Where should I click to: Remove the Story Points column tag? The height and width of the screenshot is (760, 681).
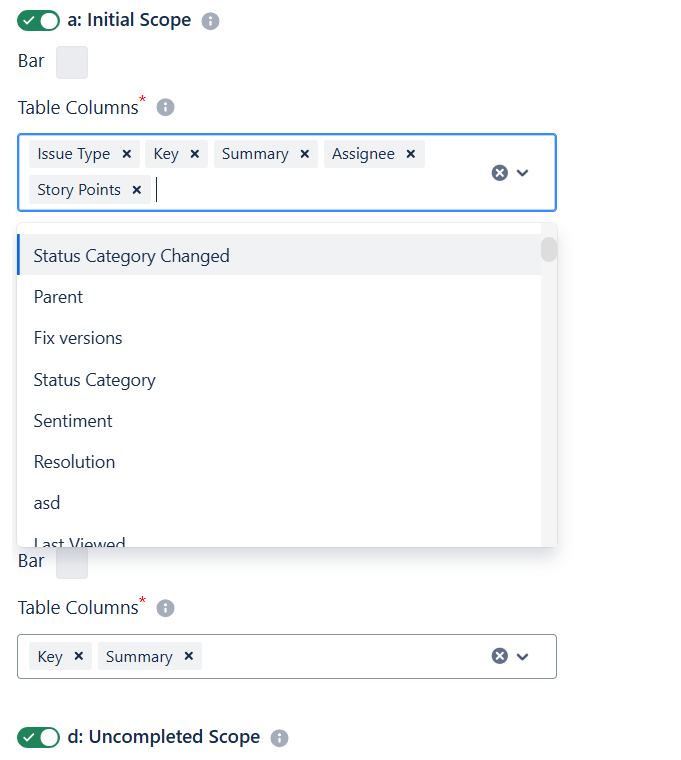click(x=137, y=190)
